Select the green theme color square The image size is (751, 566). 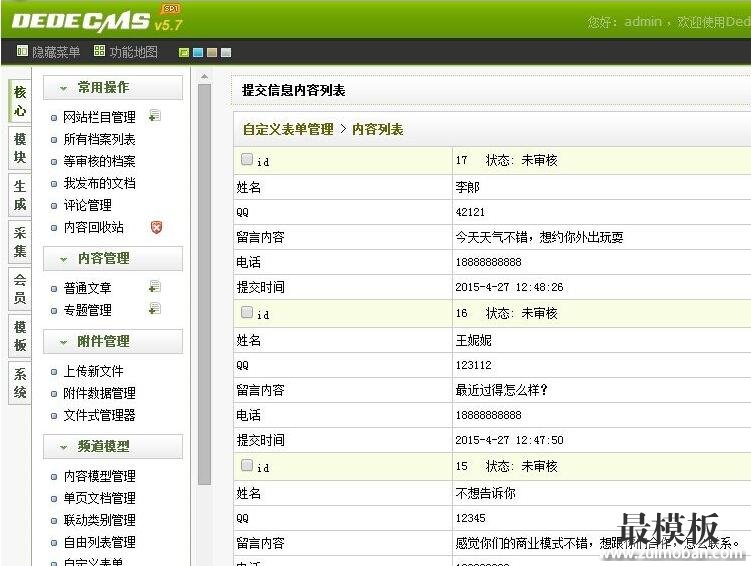[184, 52]
